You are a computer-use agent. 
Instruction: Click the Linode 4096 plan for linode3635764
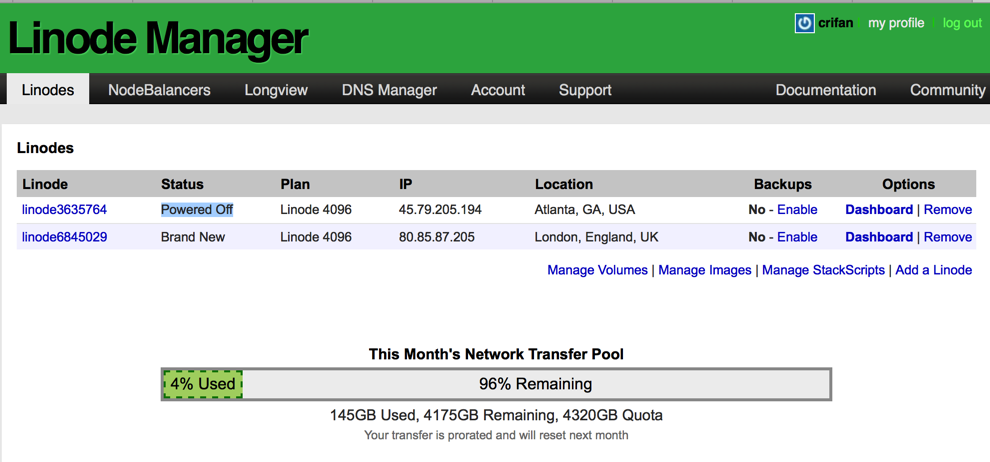(x=316, y=210)
